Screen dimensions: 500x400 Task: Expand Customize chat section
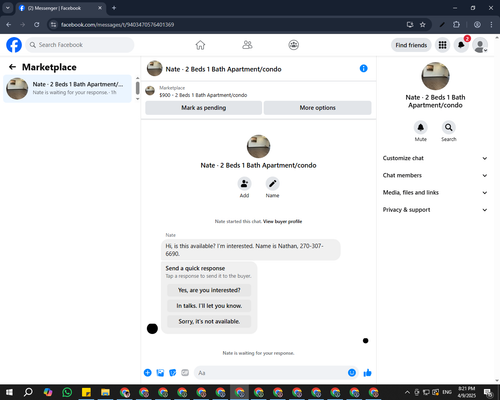pos(435,158)
